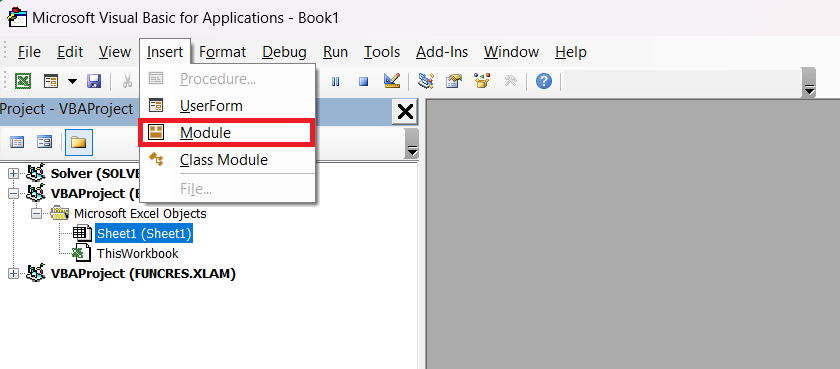840x369 pixels.
Task: Click the Microsoft Excel Objects folder icon
Action: pos(59,213)
